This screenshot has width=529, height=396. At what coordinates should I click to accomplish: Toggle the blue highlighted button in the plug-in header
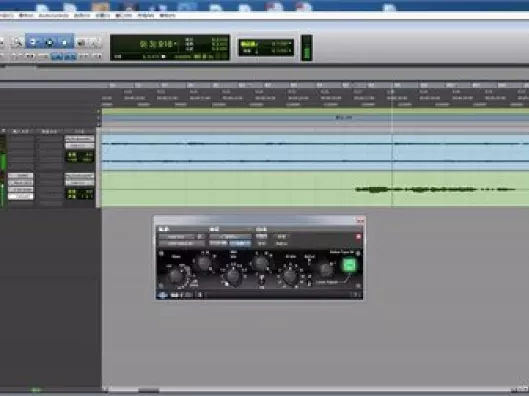tap(240, 243)
